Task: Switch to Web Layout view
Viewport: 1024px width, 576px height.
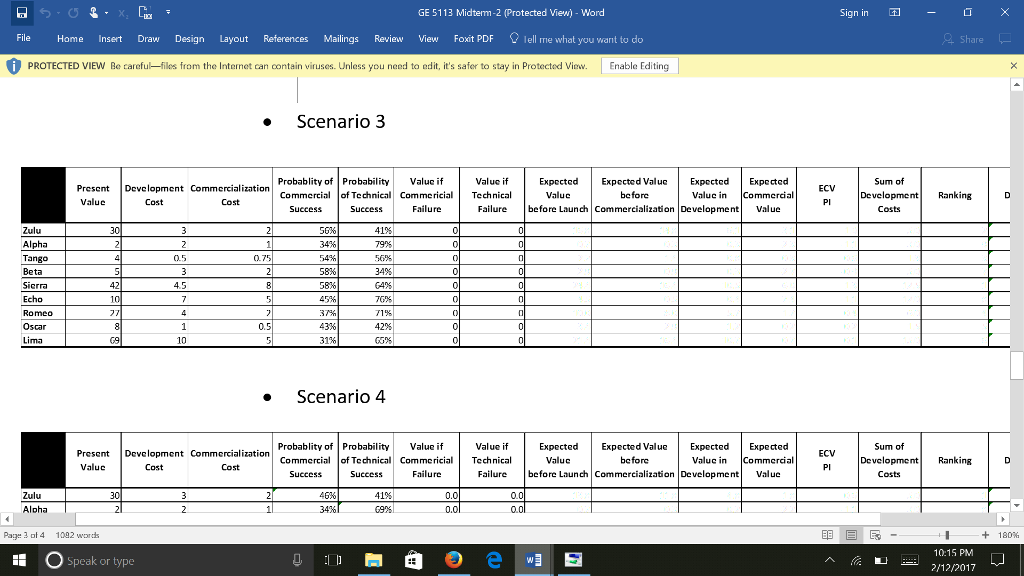Action: click(x=876, y=535)
